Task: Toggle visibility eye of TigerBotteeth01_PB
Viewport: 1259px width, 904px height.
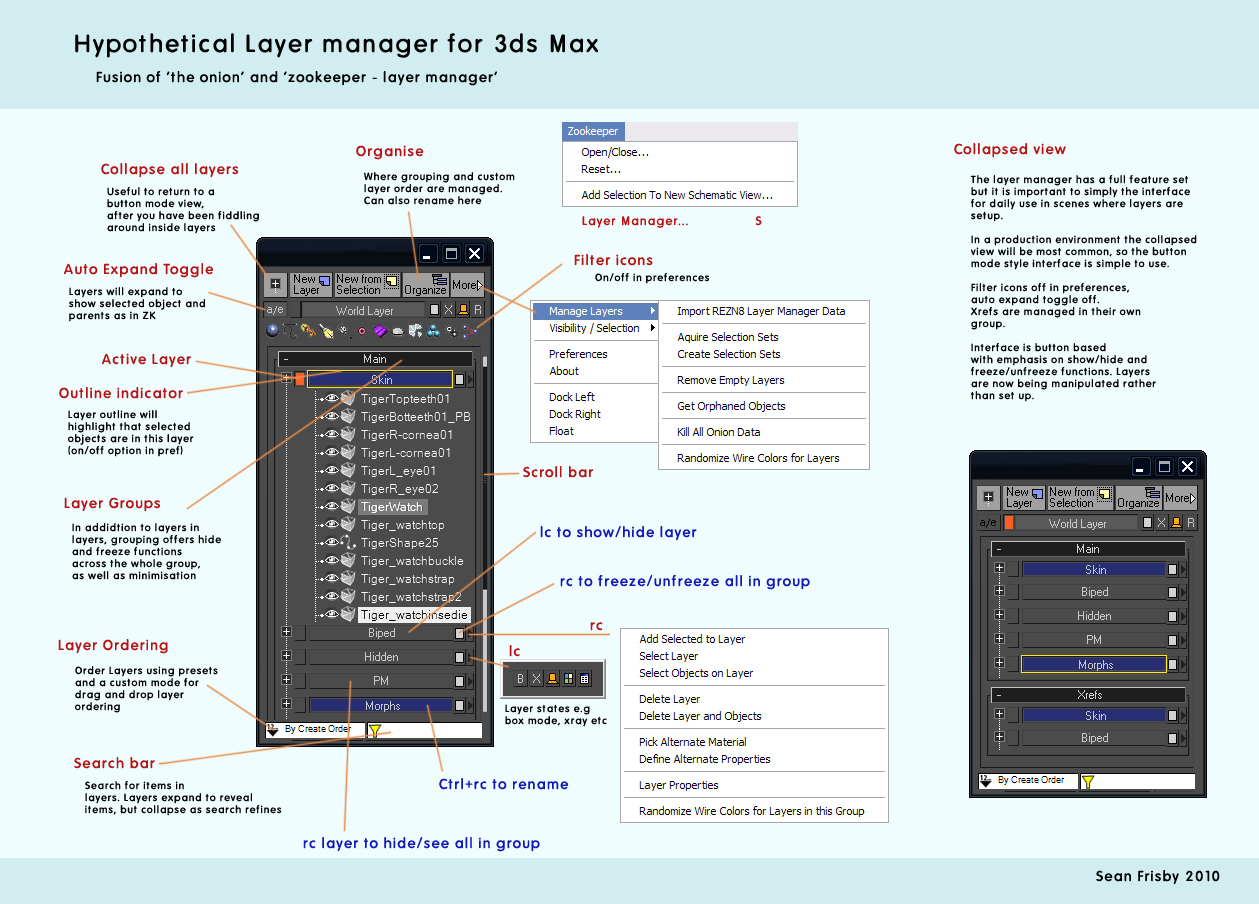Action: point(332,416)
